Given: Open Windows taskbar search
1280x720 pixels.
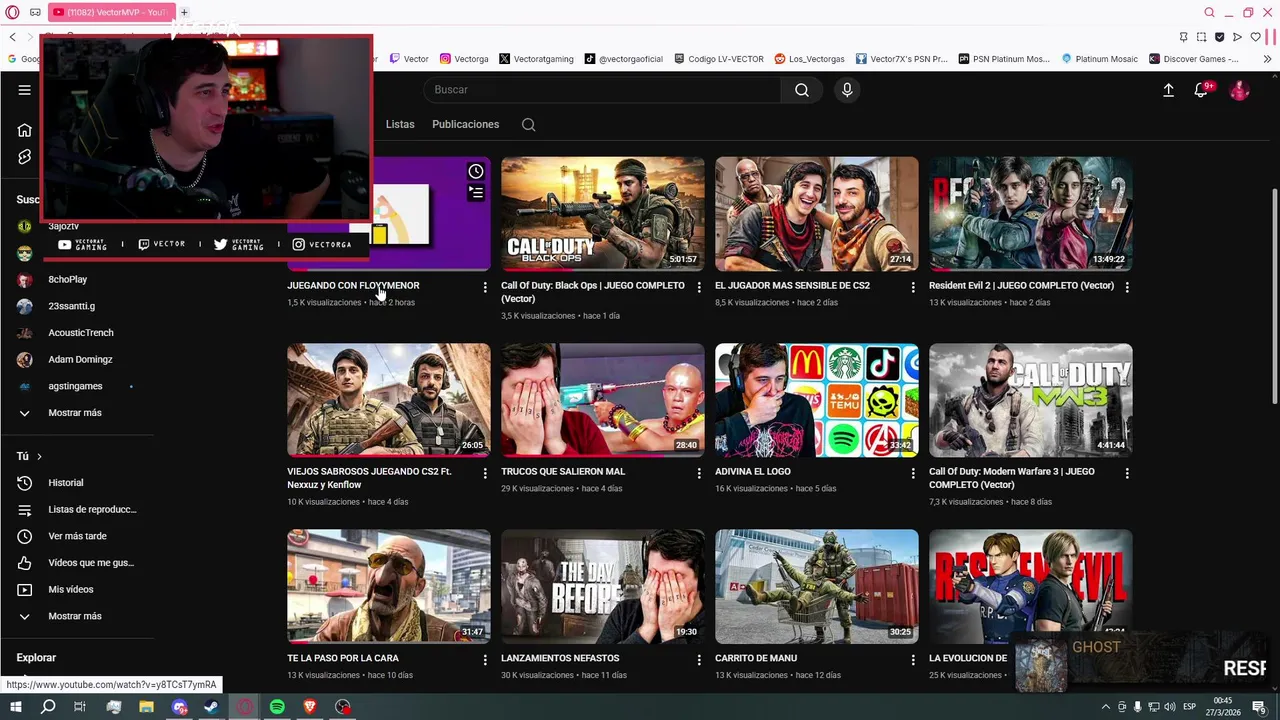Looking at the screenshot, I should tap(48, 707).
